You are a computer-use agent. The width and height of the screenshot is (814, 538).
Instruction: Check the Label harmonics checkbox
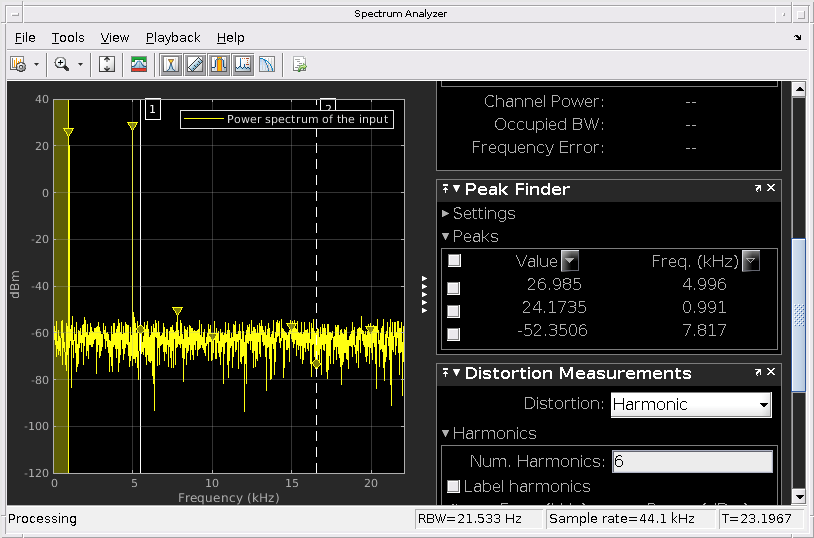(454, 487)
